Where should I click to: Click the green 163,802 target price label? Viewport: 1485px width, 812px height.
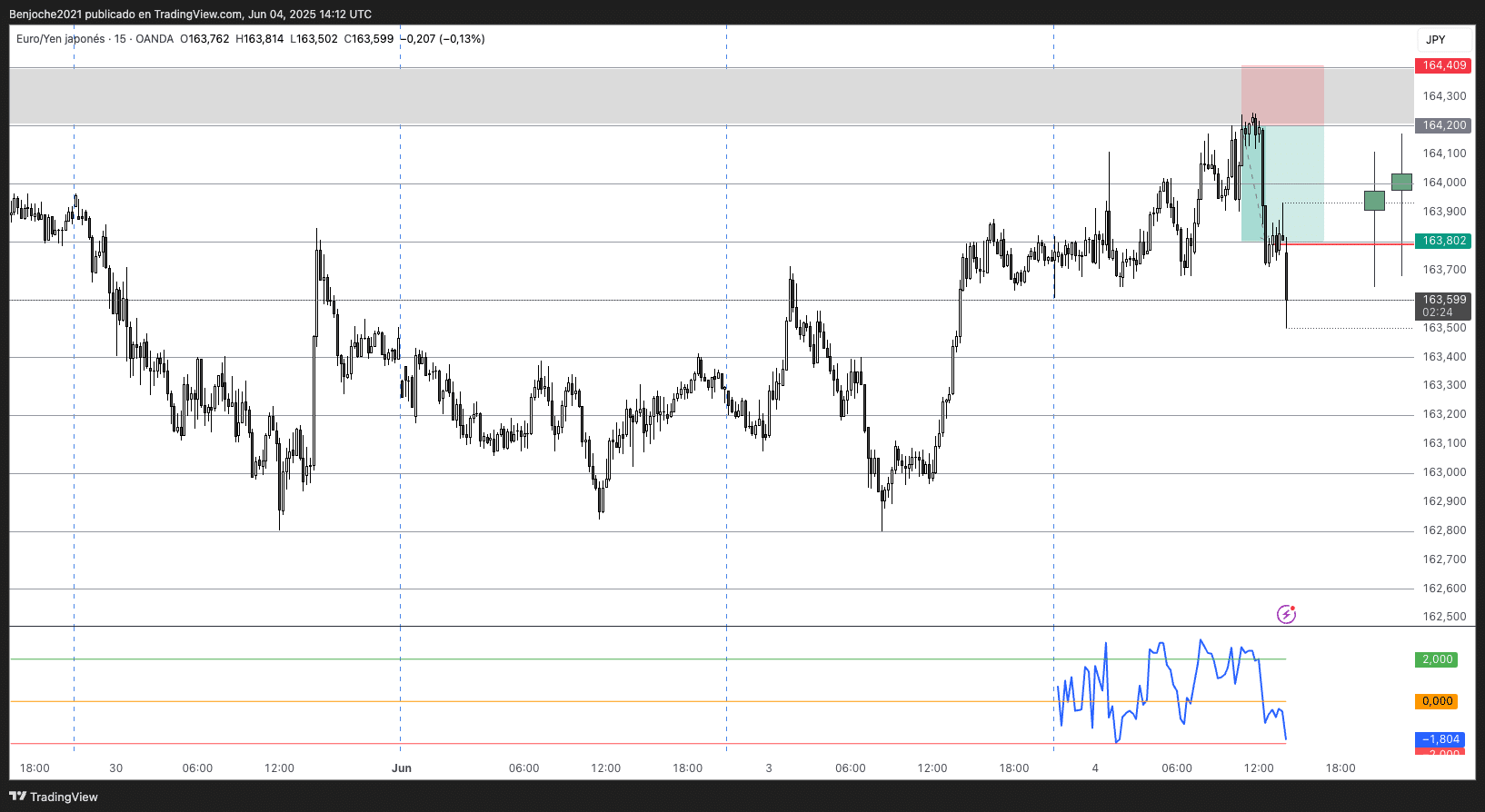[1443, 241]
